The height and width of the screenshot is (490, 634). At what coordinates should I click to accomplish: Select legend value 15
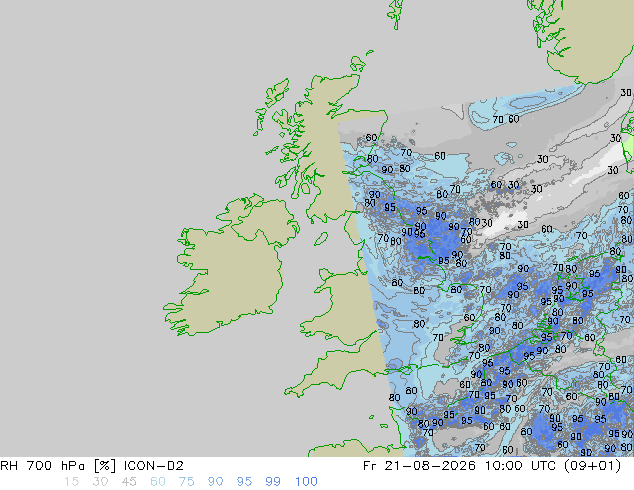click(x=71, y=482)
